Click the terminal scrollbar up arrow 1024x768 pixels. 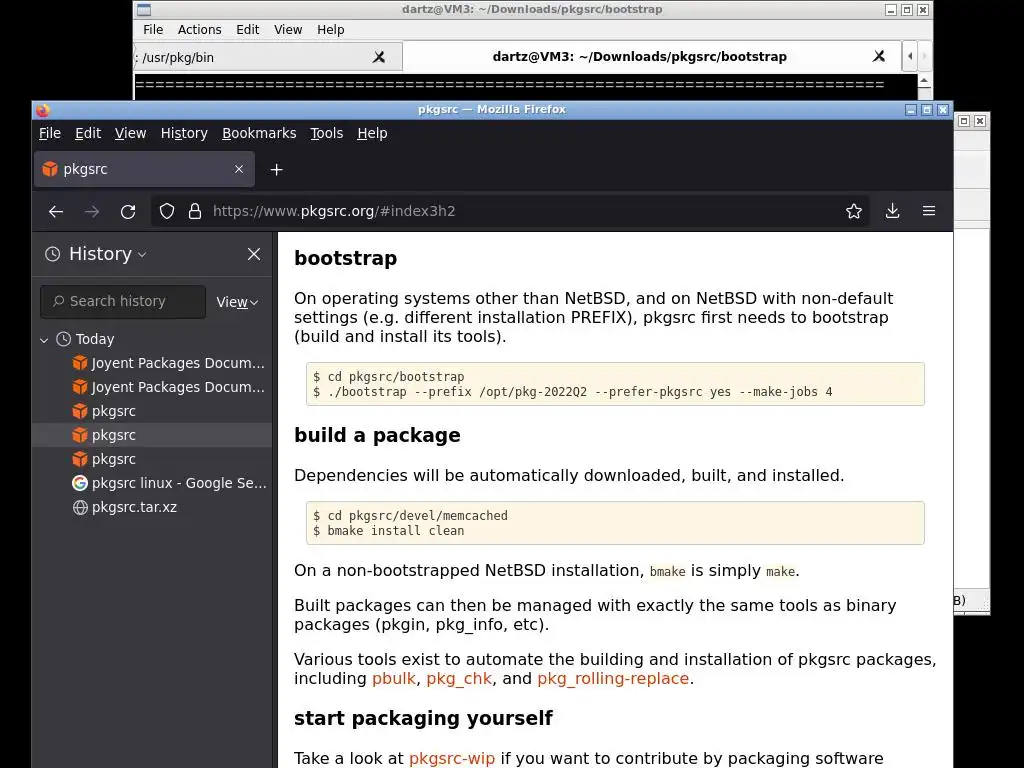pos(924,80)
